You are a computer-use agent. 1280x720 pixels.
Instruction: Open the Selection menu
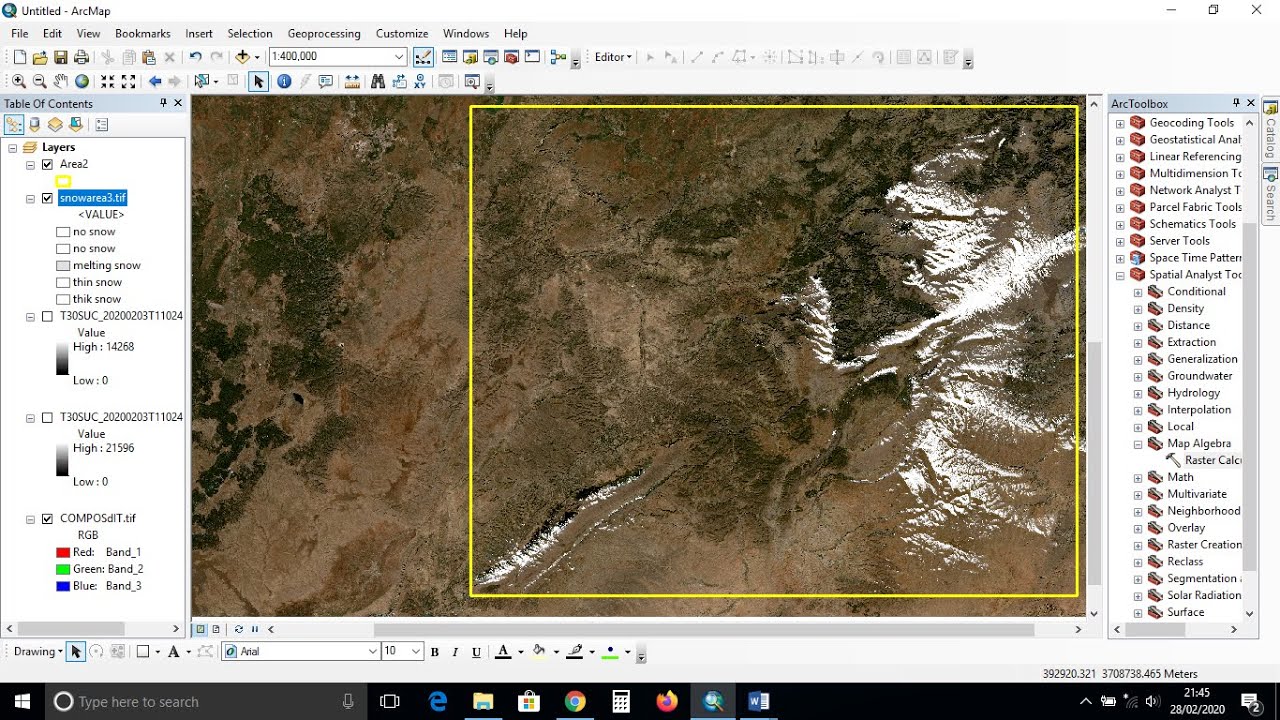(249, 33)
